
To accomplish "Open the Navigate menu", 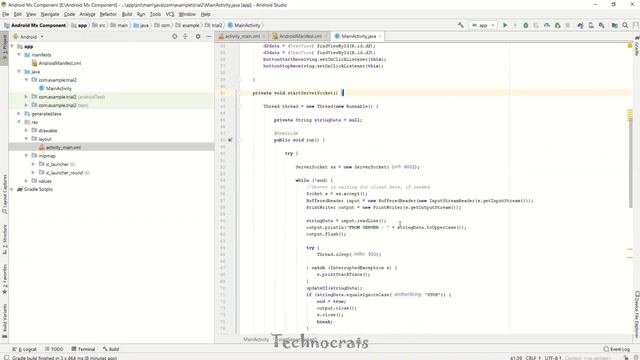I will point(50,14).
